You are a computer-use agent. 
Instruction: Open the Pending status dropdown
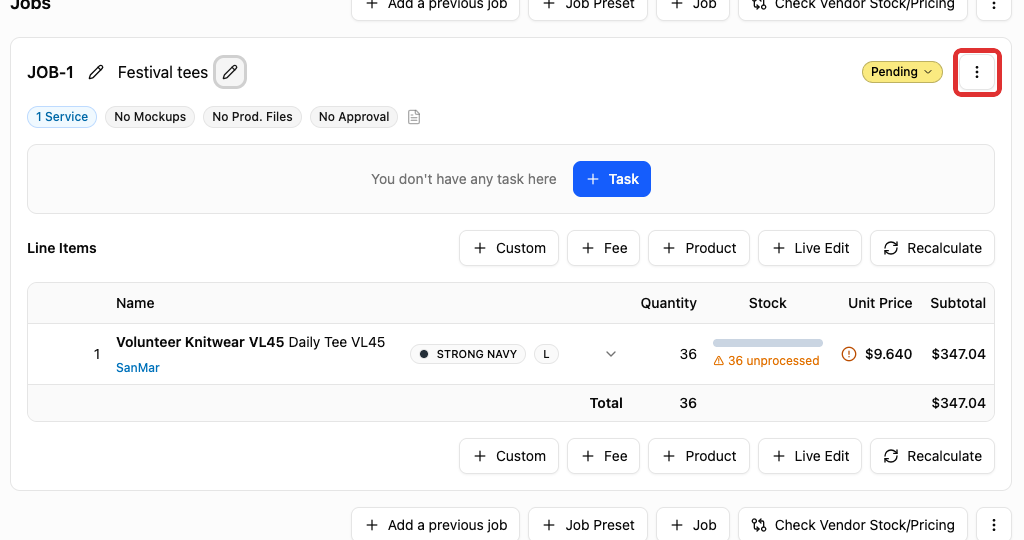(x=902, y=72)
